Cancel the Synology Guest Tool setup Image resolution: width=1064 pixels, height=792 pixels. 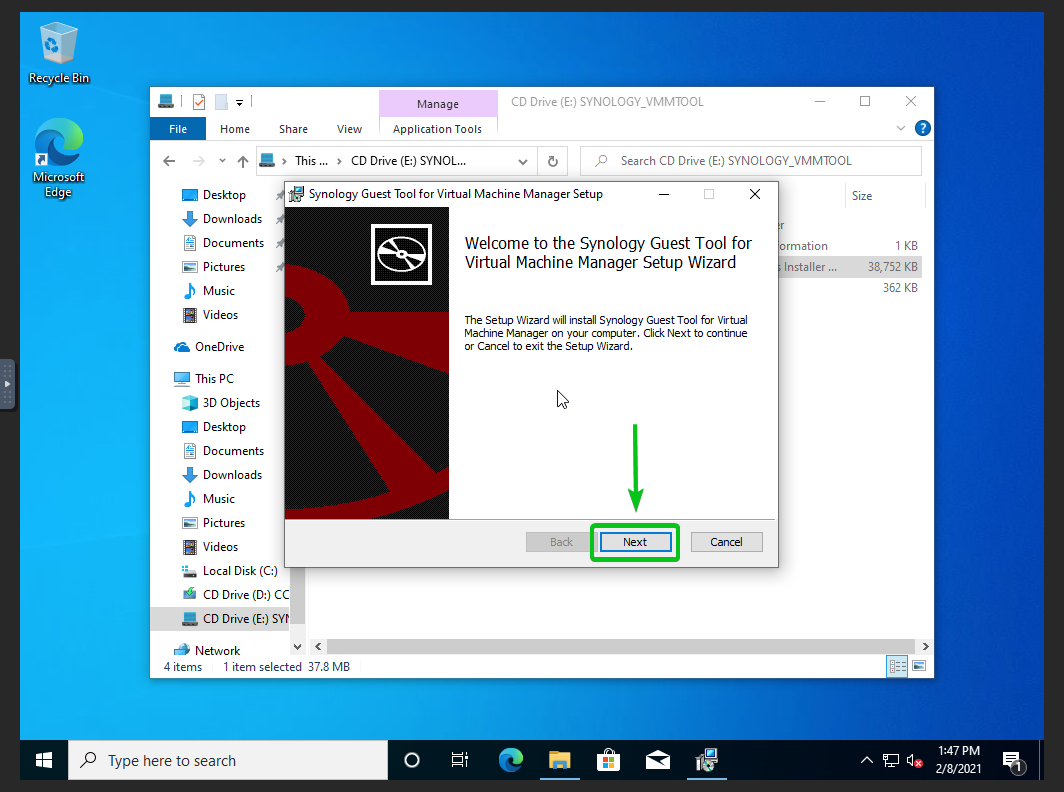[726, 542]
